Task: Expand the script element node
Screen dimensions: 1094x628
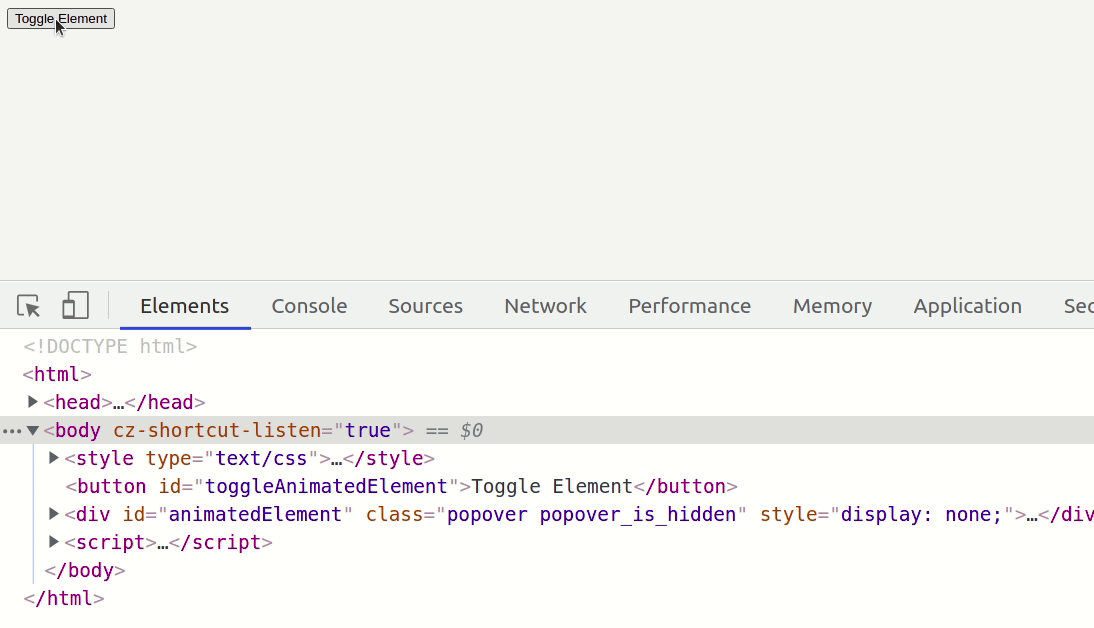Action: [53, 542]
